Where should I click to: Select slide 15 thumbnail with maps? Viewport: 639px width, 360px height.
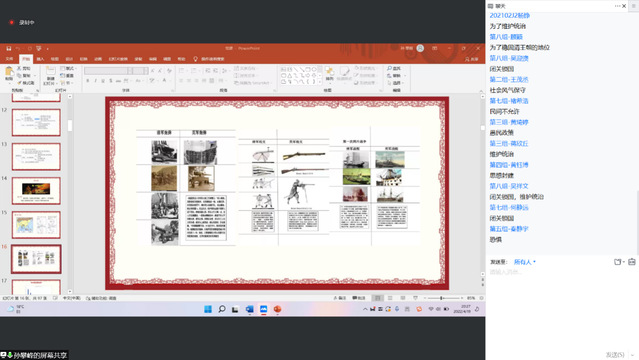36,225
